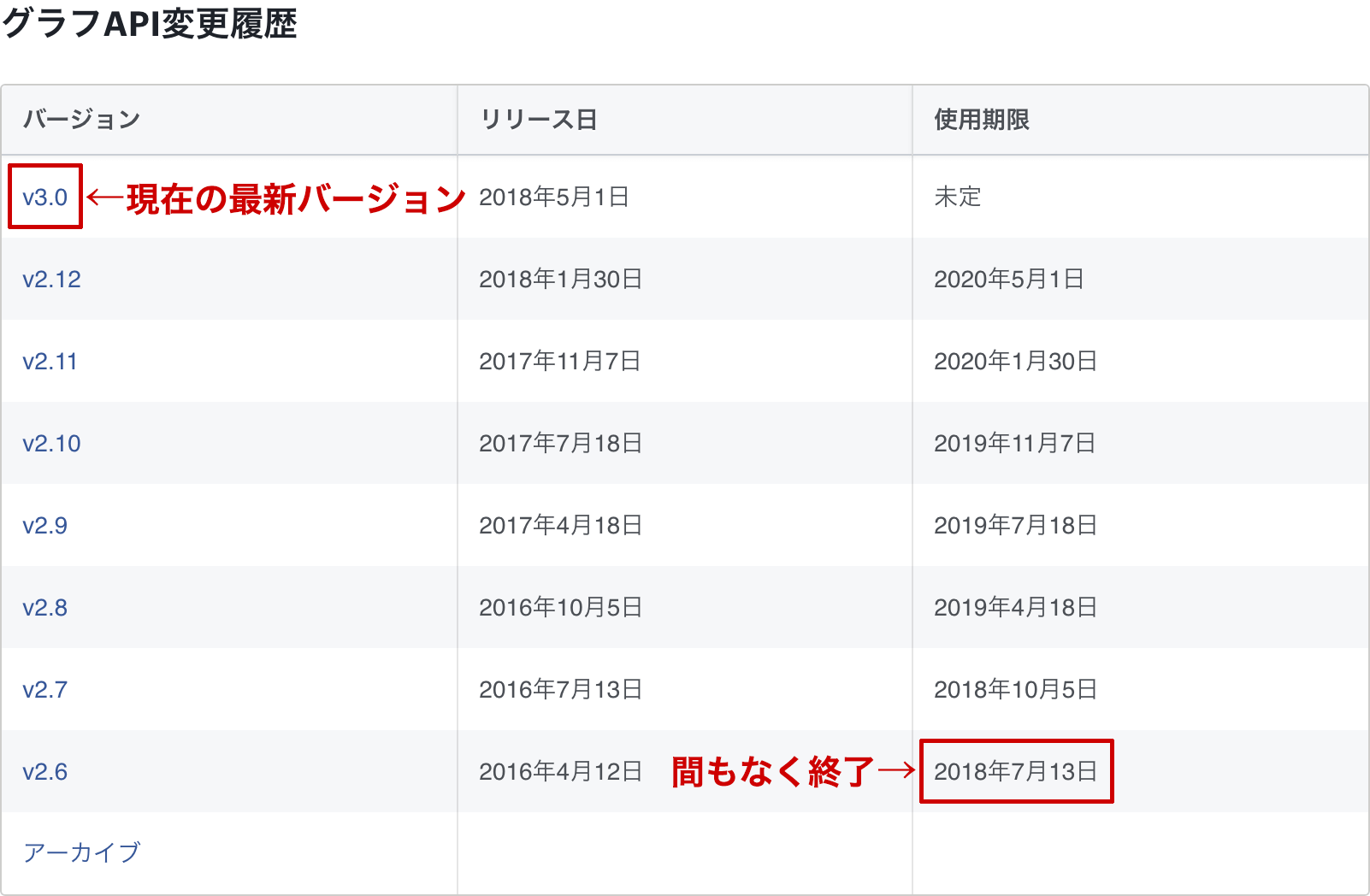
Task: Open the v2.8 changelog link
Action: tap(45, 608)
